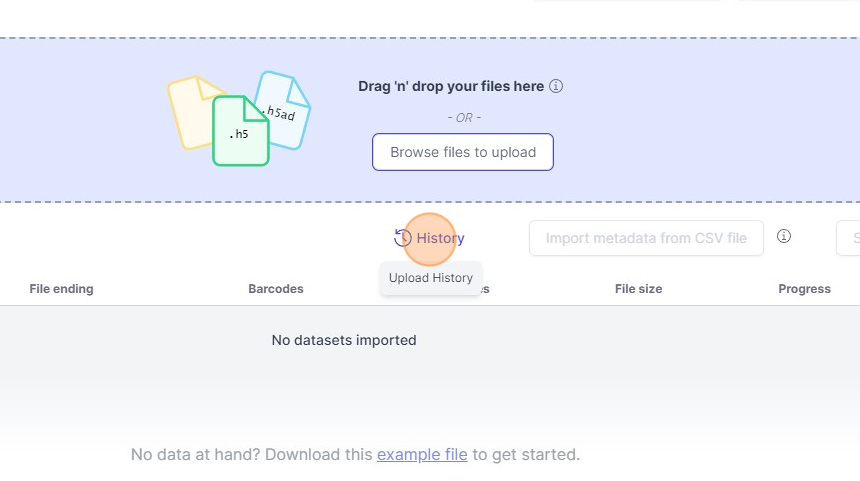
Task: Click the yellow file icon
Action: [190, 110]
